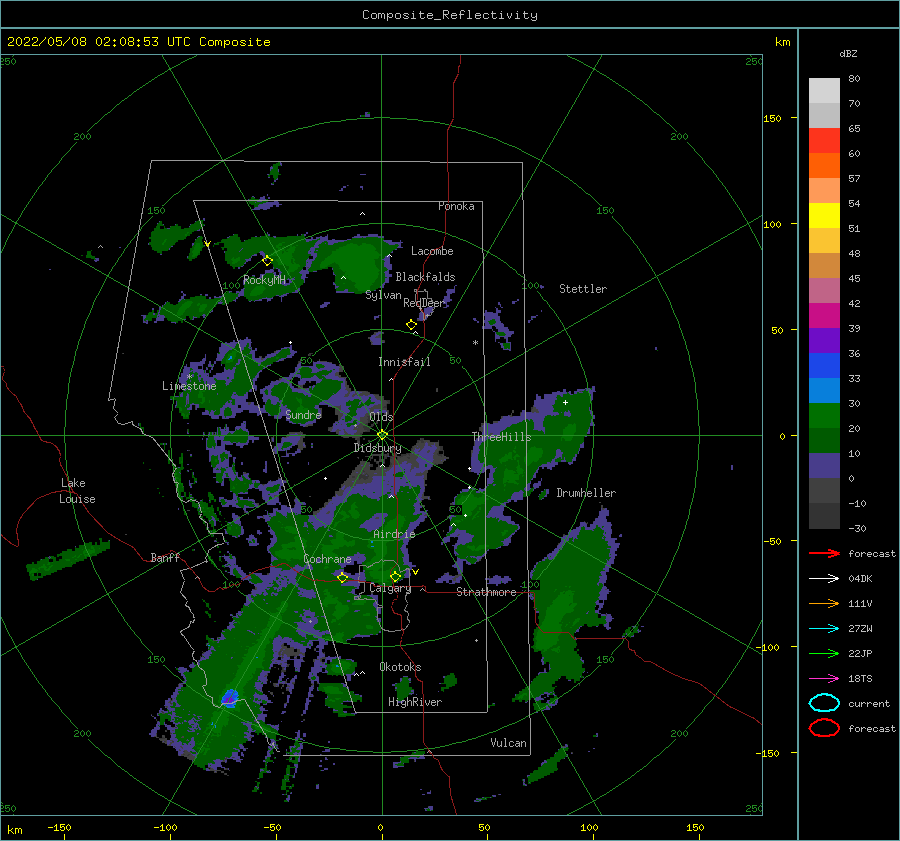
Task: Click the magenta 18TS arrow icon
Action: (824, 679)
